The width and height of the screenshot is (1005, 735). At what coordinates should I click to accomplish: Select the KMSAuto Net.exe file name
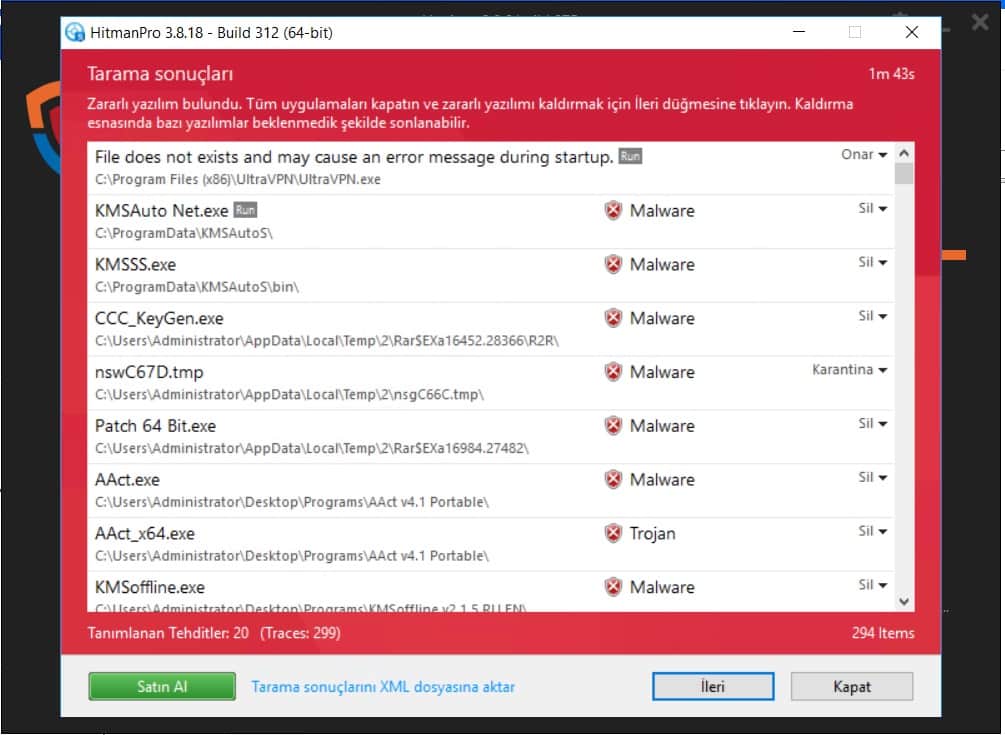click(x=162, y=210)
